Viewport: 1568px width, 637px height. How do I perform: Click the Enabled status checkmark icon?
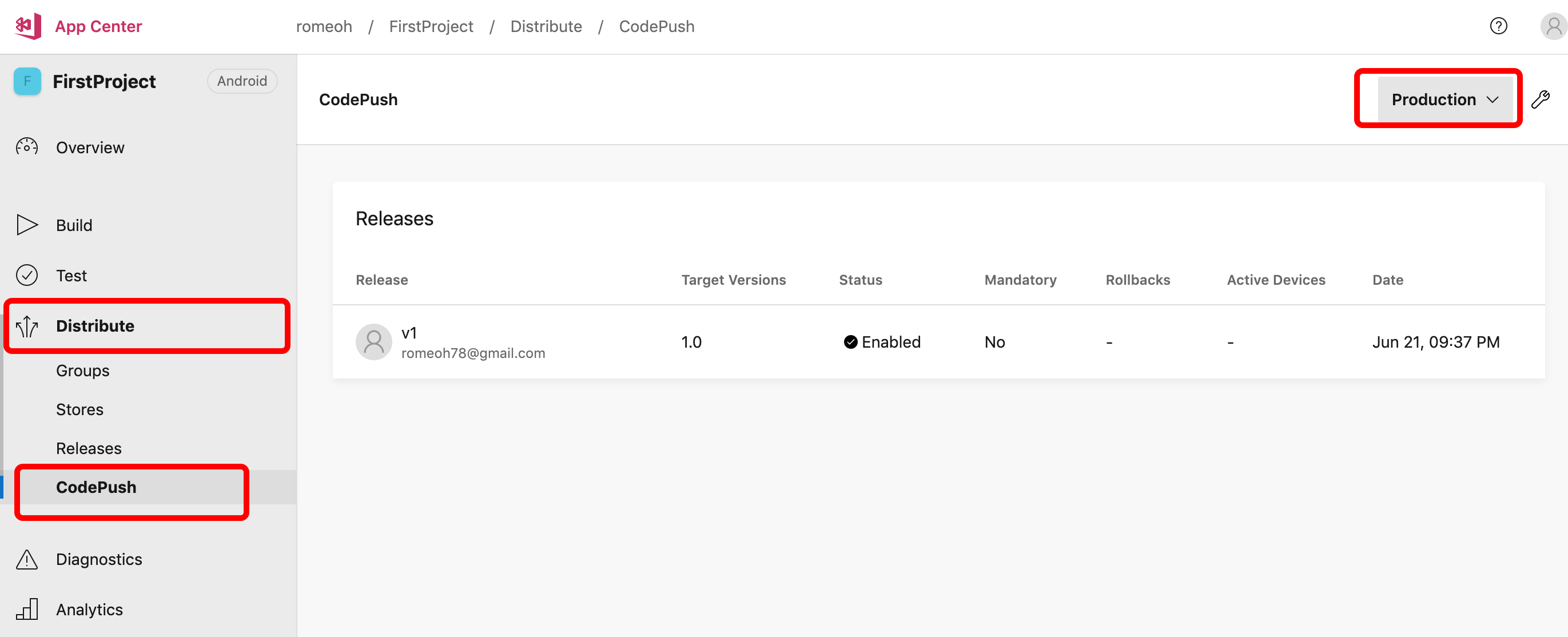850,342
